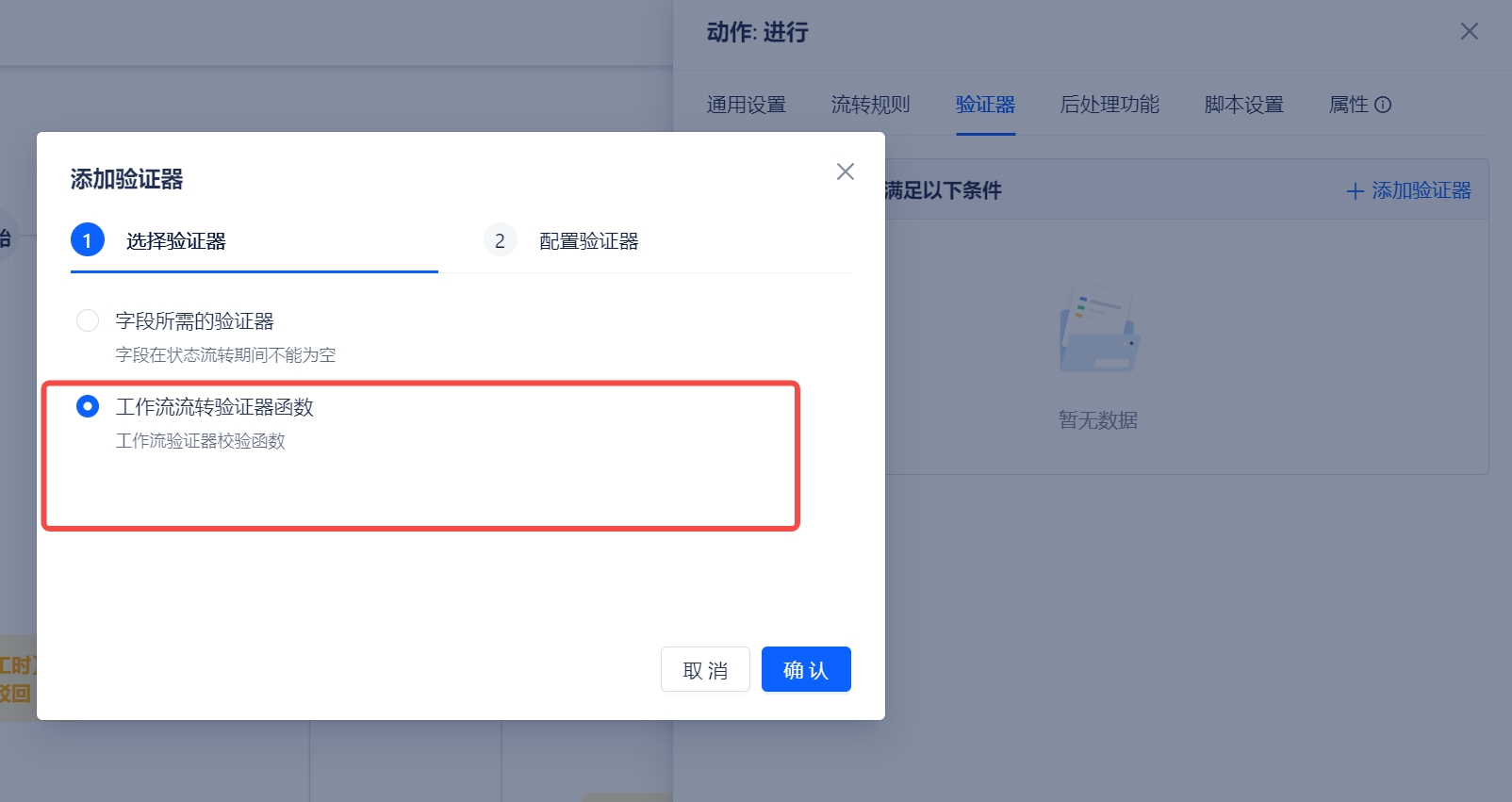Open the 流转规则 tab

870,105
